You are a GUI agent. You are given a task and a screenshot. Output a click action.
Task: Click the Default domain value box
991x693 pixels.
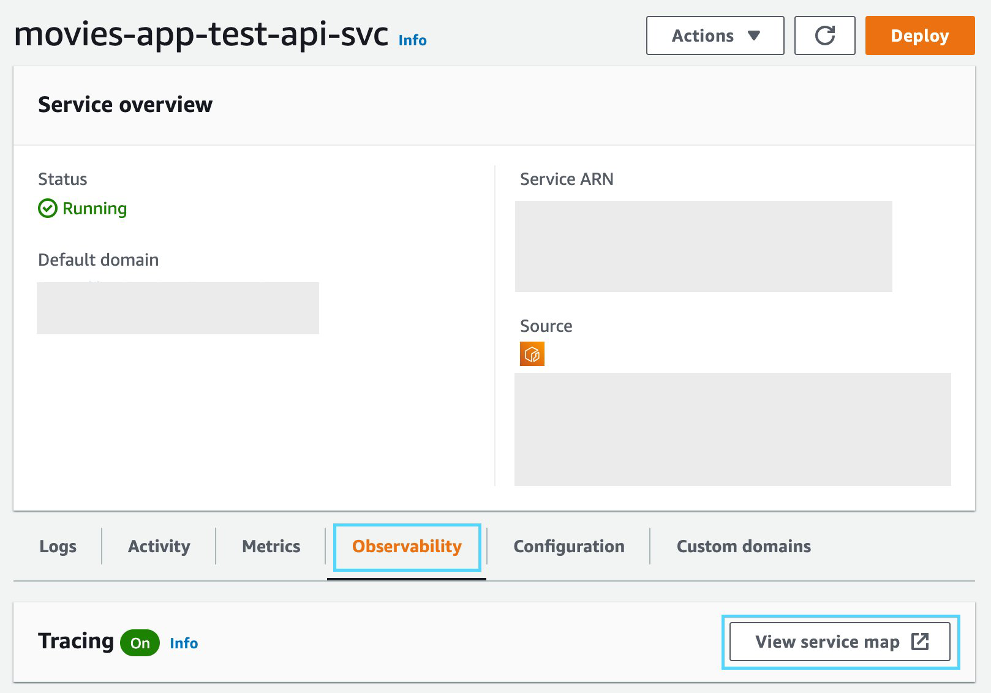coord(178,308)
